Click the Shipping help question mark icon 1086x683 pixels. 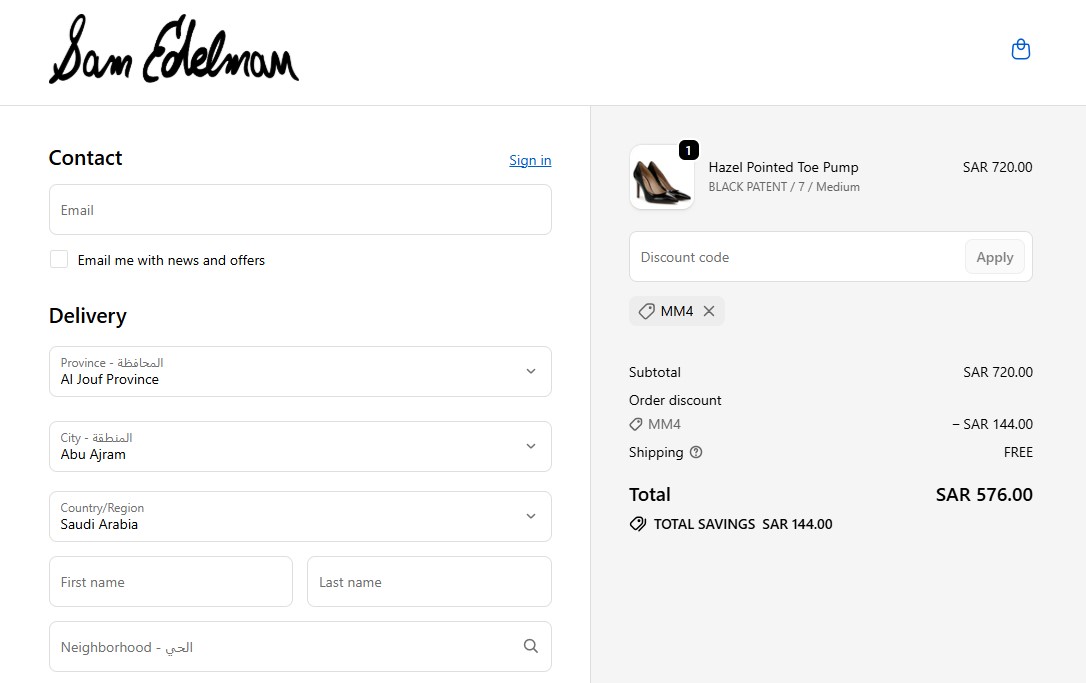pos(696,452)
